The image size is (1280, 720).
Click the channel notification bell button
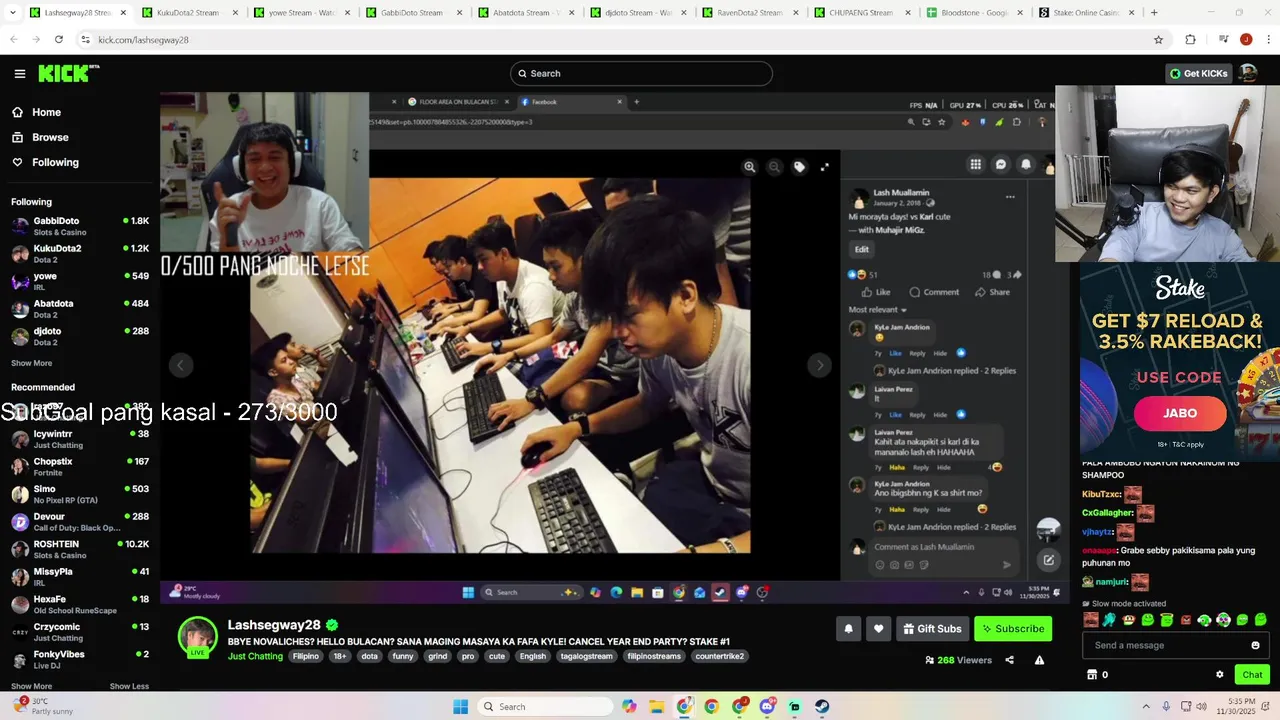pos(849,629)
